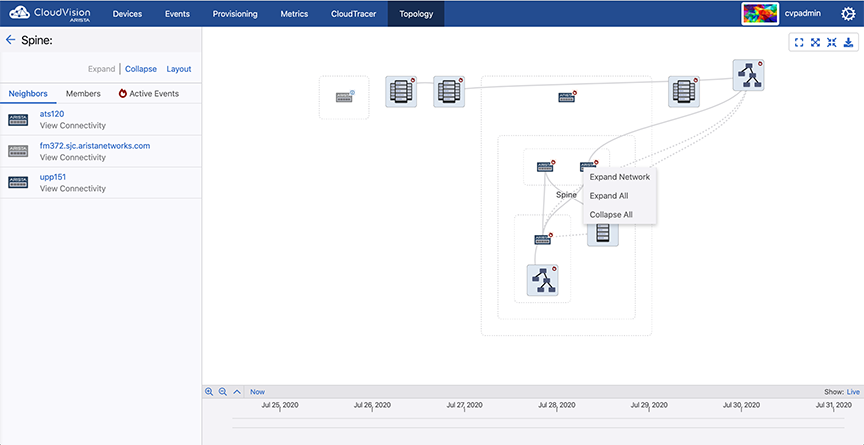Click the Jul 29, 2020 timeline marker
The height and width of the screenshot is (445, 864).
click(x=649, y=405)
